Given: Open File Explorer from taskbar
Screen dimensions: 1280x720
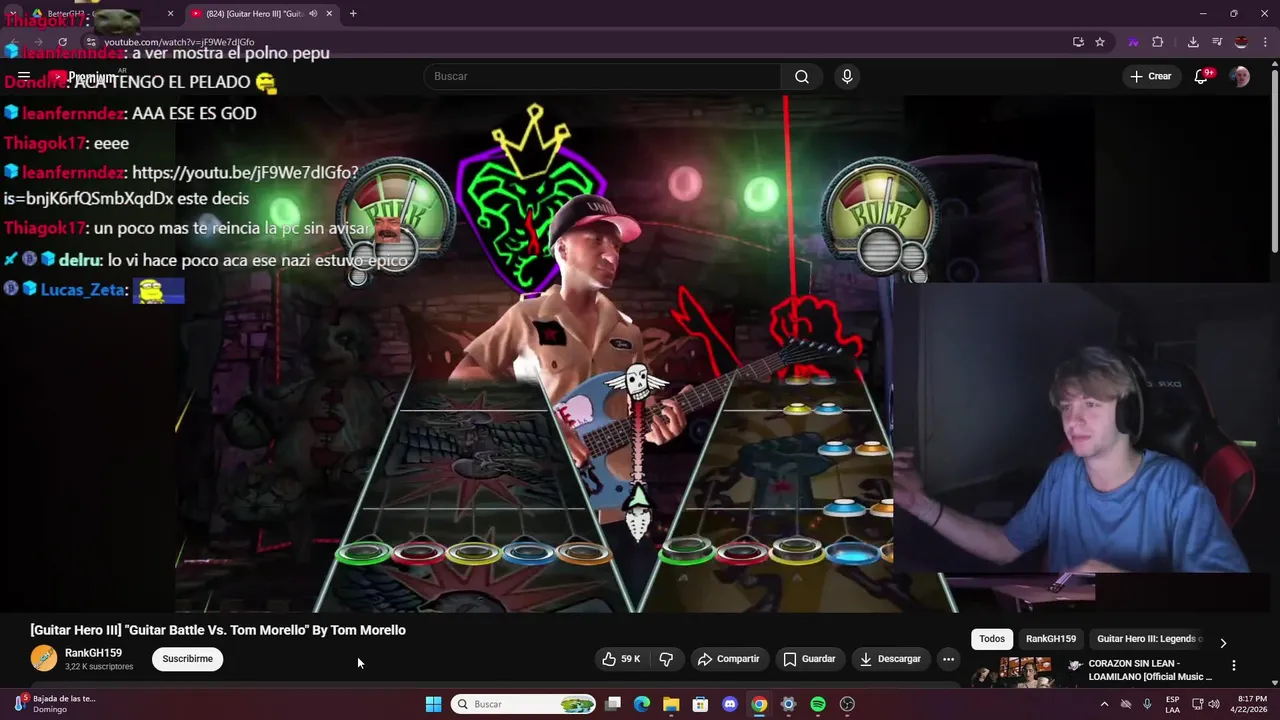Looking at the screenshot, I should click(x=671, y=704).
